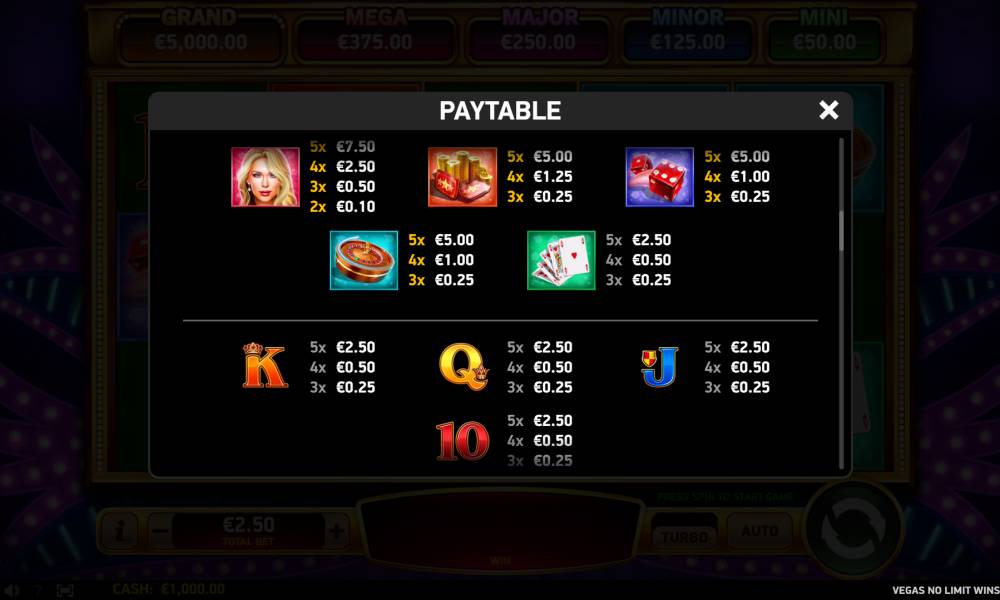Click the playing cards symbol icon
Image resolution: width=1000 pixels, height=600 pixels.
pyautogui.click(x=561, y=260)
